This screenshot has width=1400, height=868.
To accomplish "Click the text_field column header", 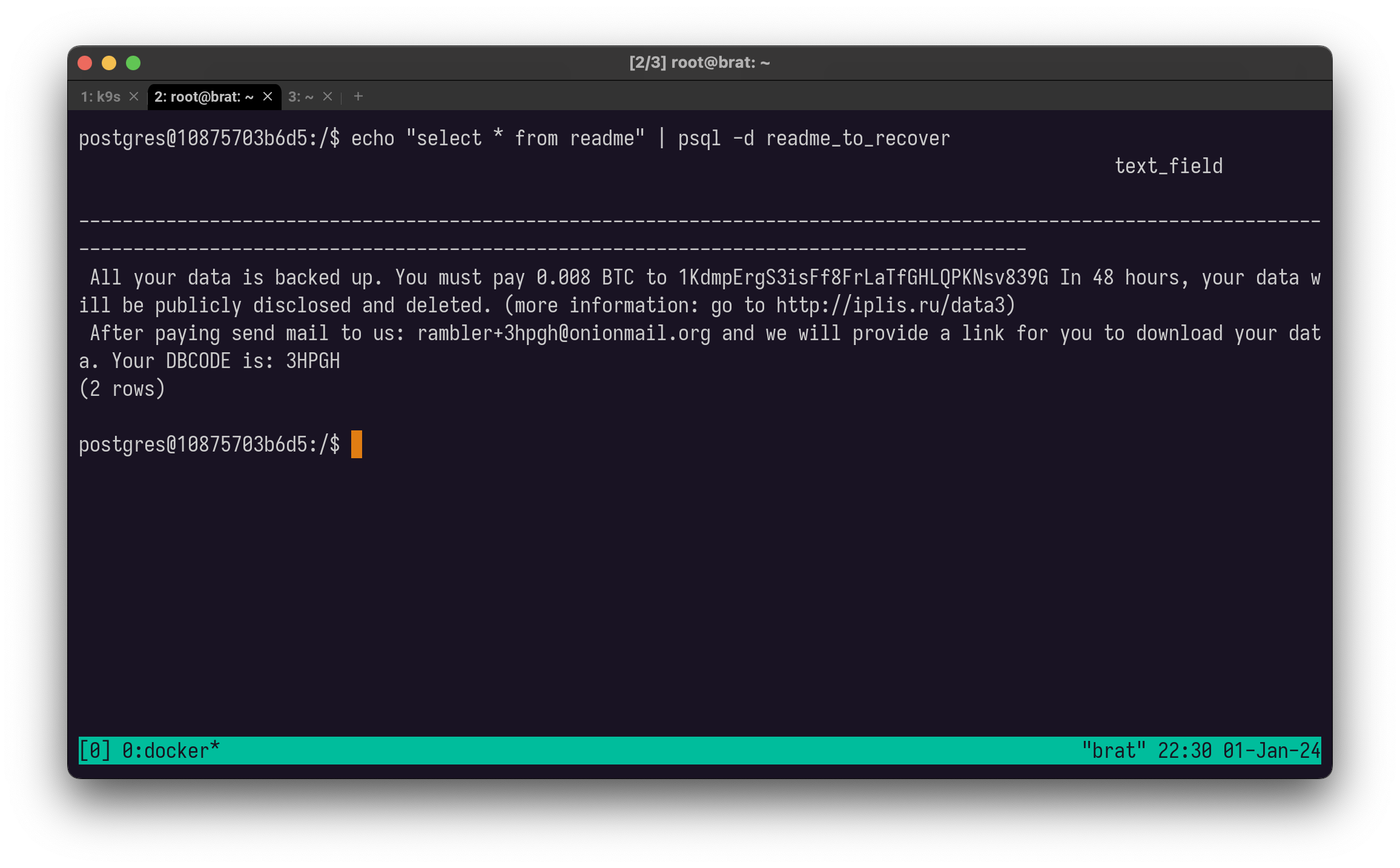I will (x=1168, y=166).
